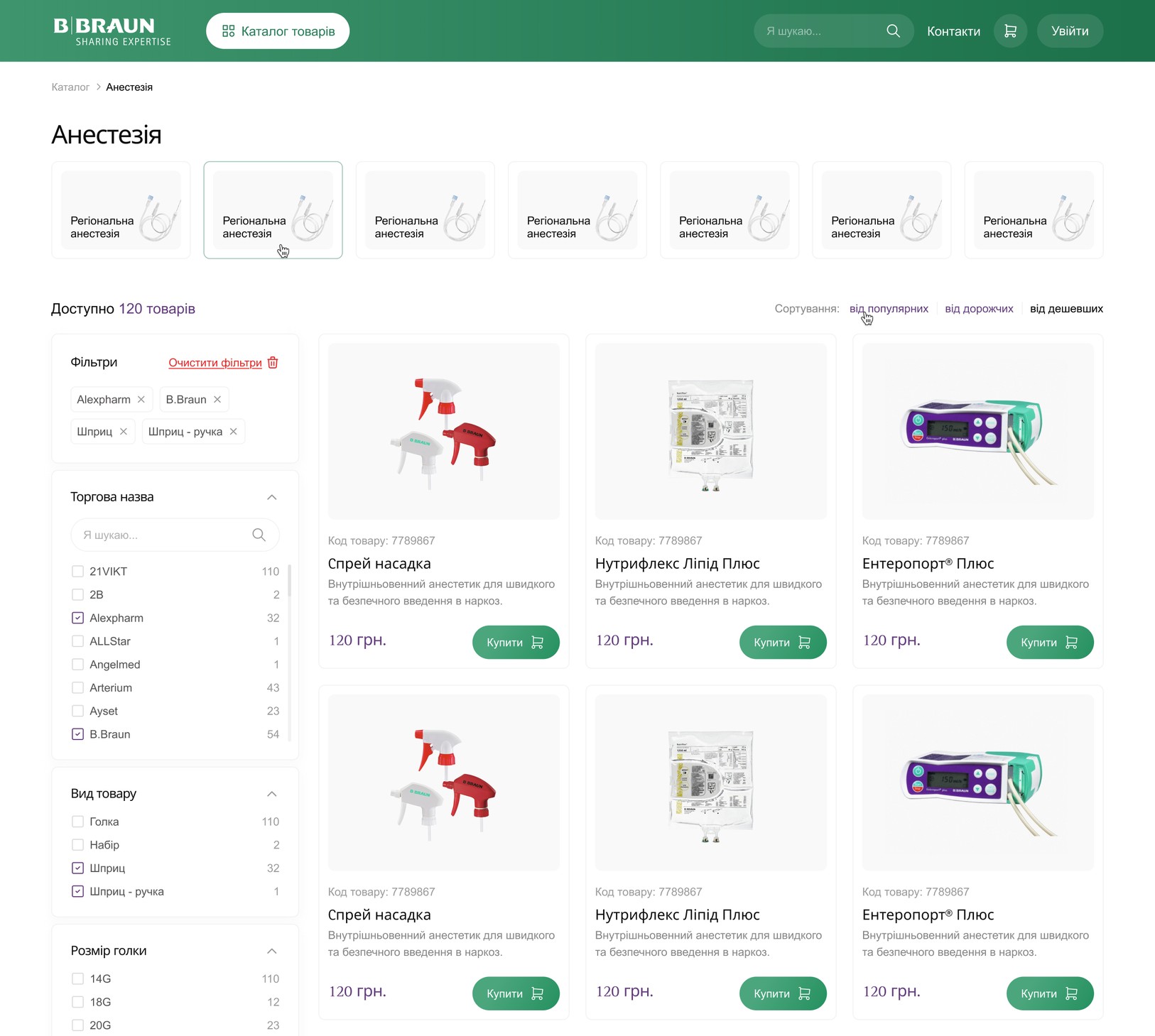Screen dimensions: 1155x1036
Task: Remove the Шприц - ручка chip with its X
Action: pyautogui.click(x=234, y=432)
